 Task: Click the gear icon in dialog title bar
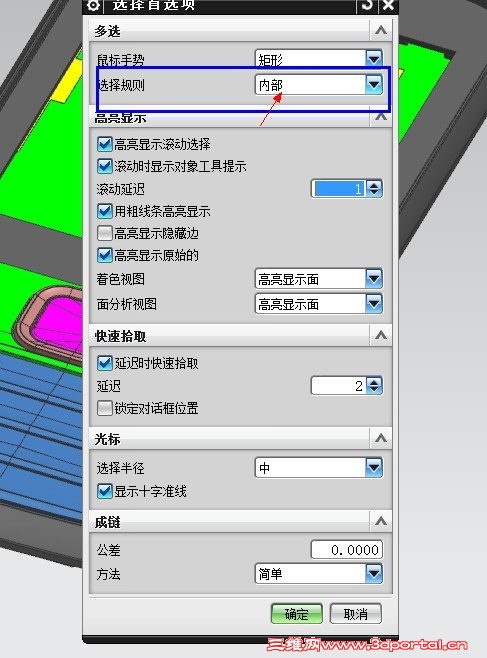94,5
